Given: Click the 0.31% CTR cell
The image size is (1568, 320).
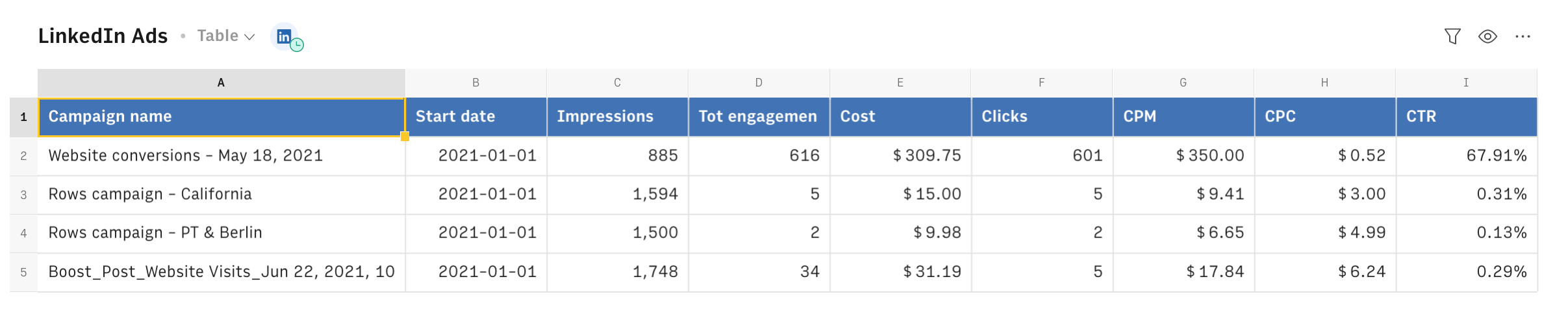Looking at the screenshot, I should point(1467,194).
